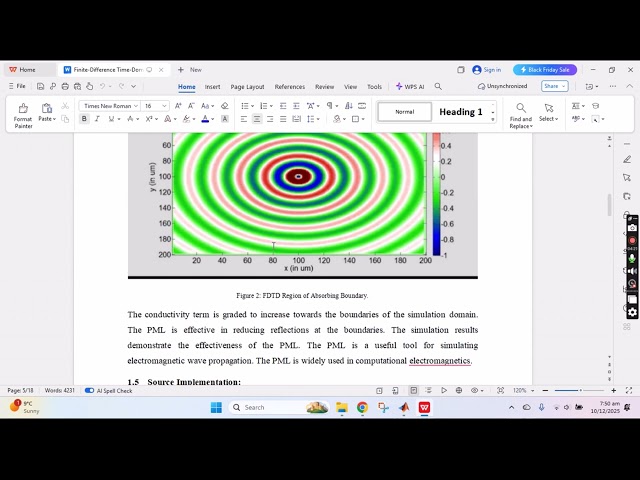Decrease paragraph indent
The width and height of the screenshot is (640, 480).
(283, 106)
